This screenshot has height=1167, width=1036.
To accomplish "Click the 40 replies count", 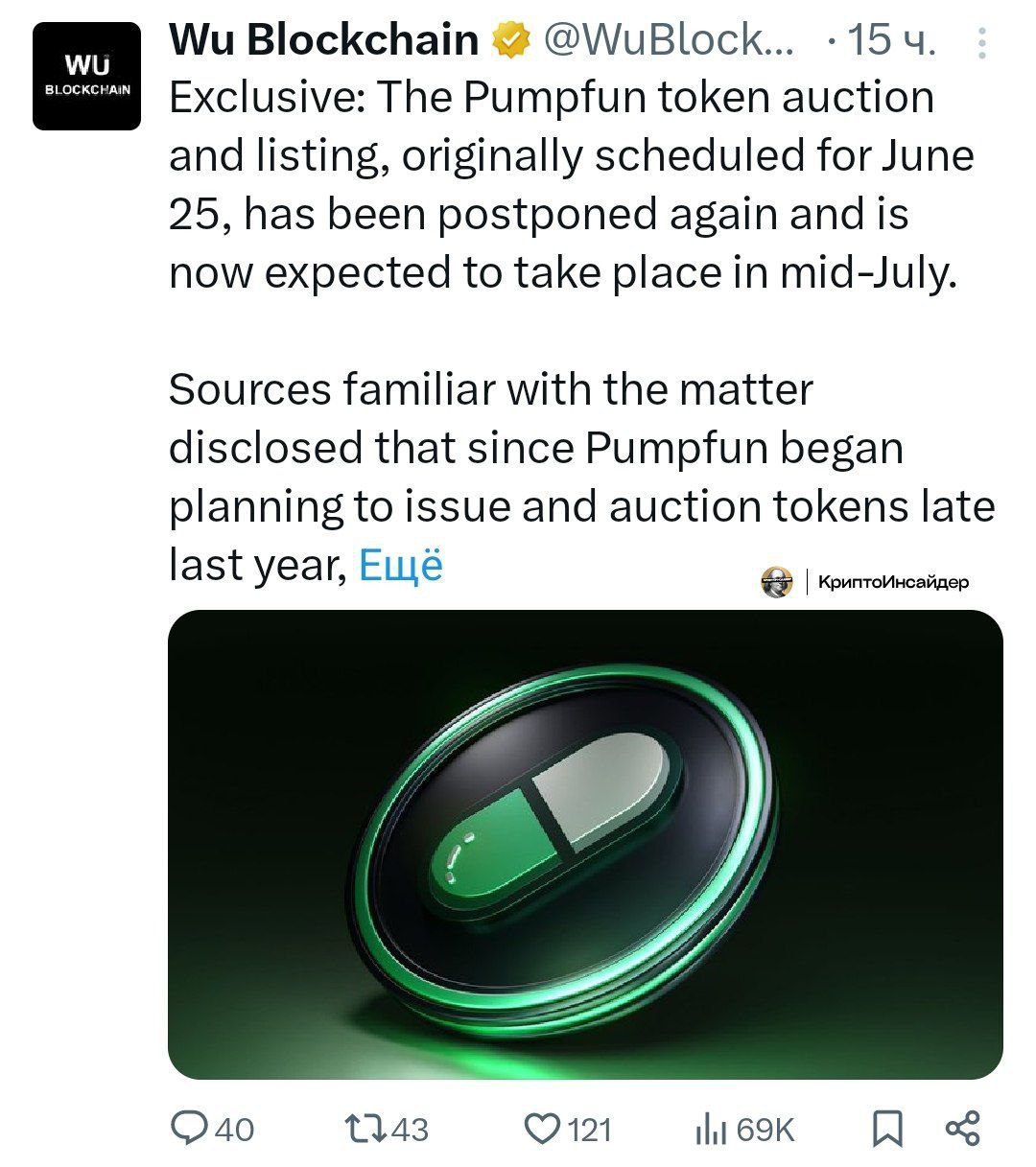I will (235, 1130).
